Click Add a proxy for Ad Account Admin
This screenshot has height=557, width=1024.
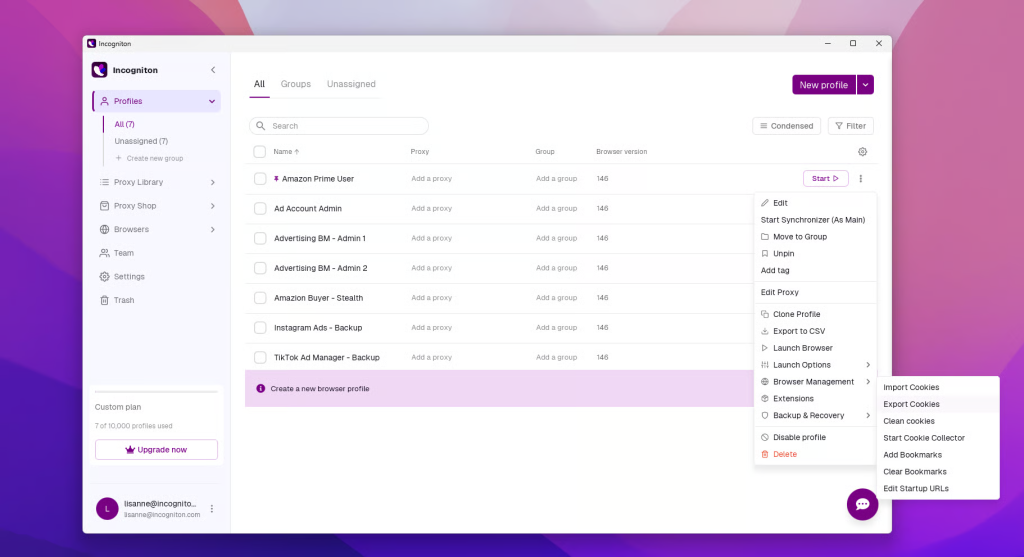click(x=431, y=208)
